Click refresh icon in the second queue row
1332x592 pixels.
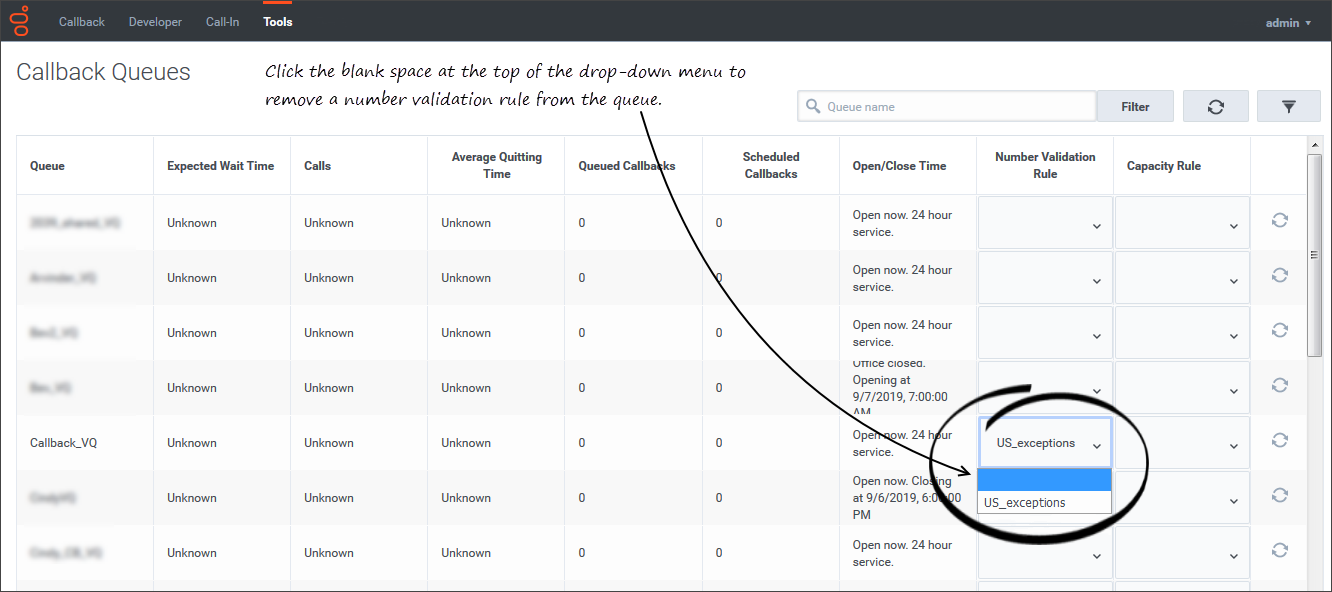click(1279, 275)
